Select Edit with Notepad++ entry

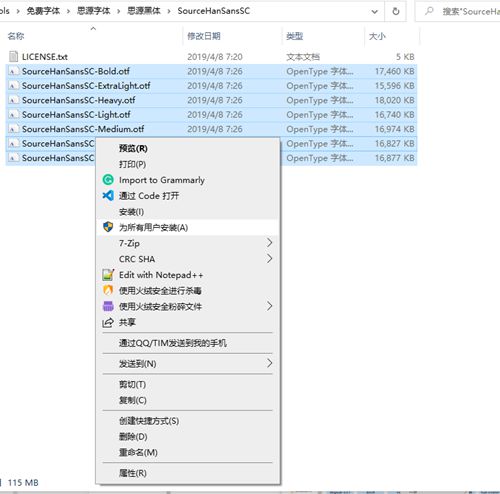[187, 275]
